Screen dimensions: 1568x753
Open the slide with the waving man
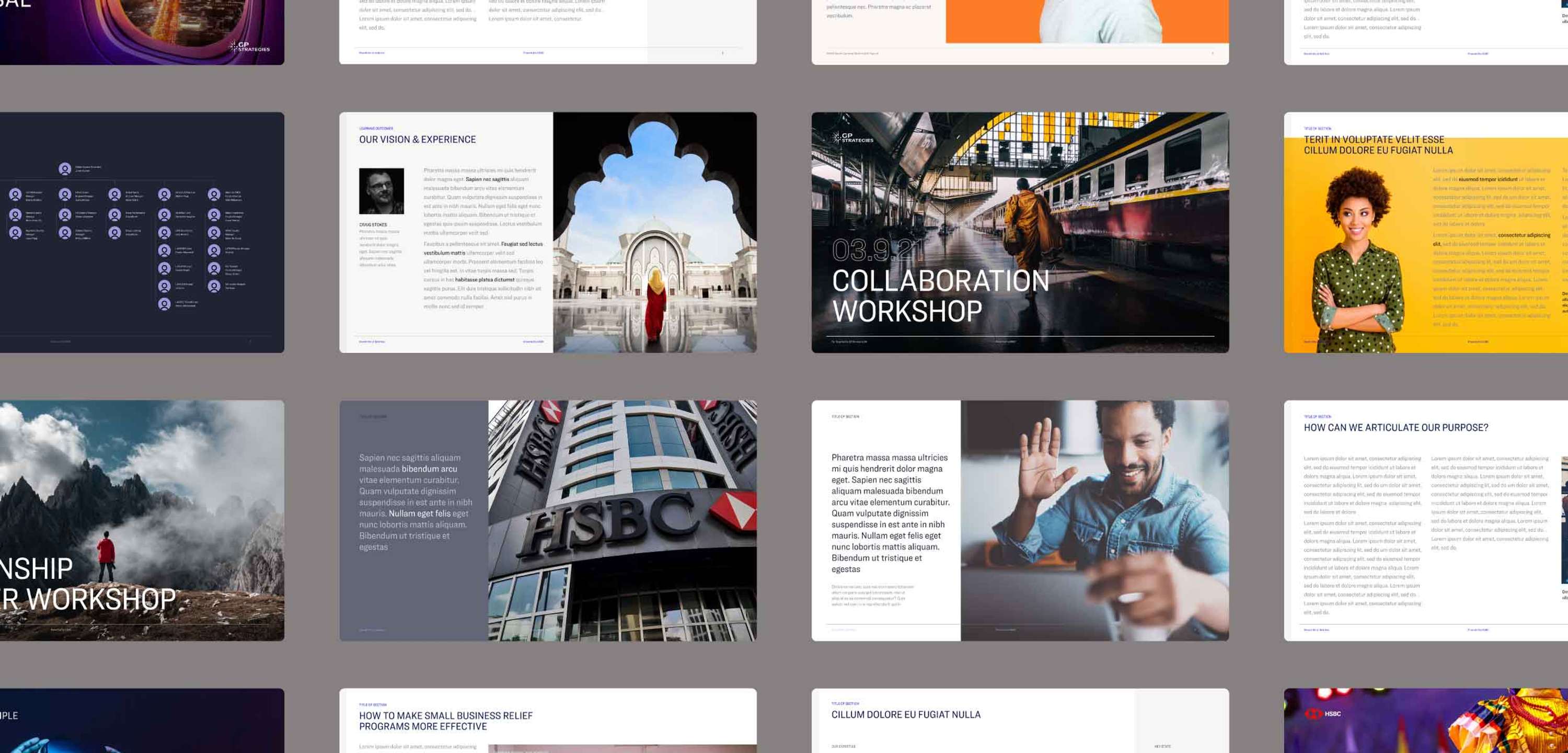point(1020,520)
